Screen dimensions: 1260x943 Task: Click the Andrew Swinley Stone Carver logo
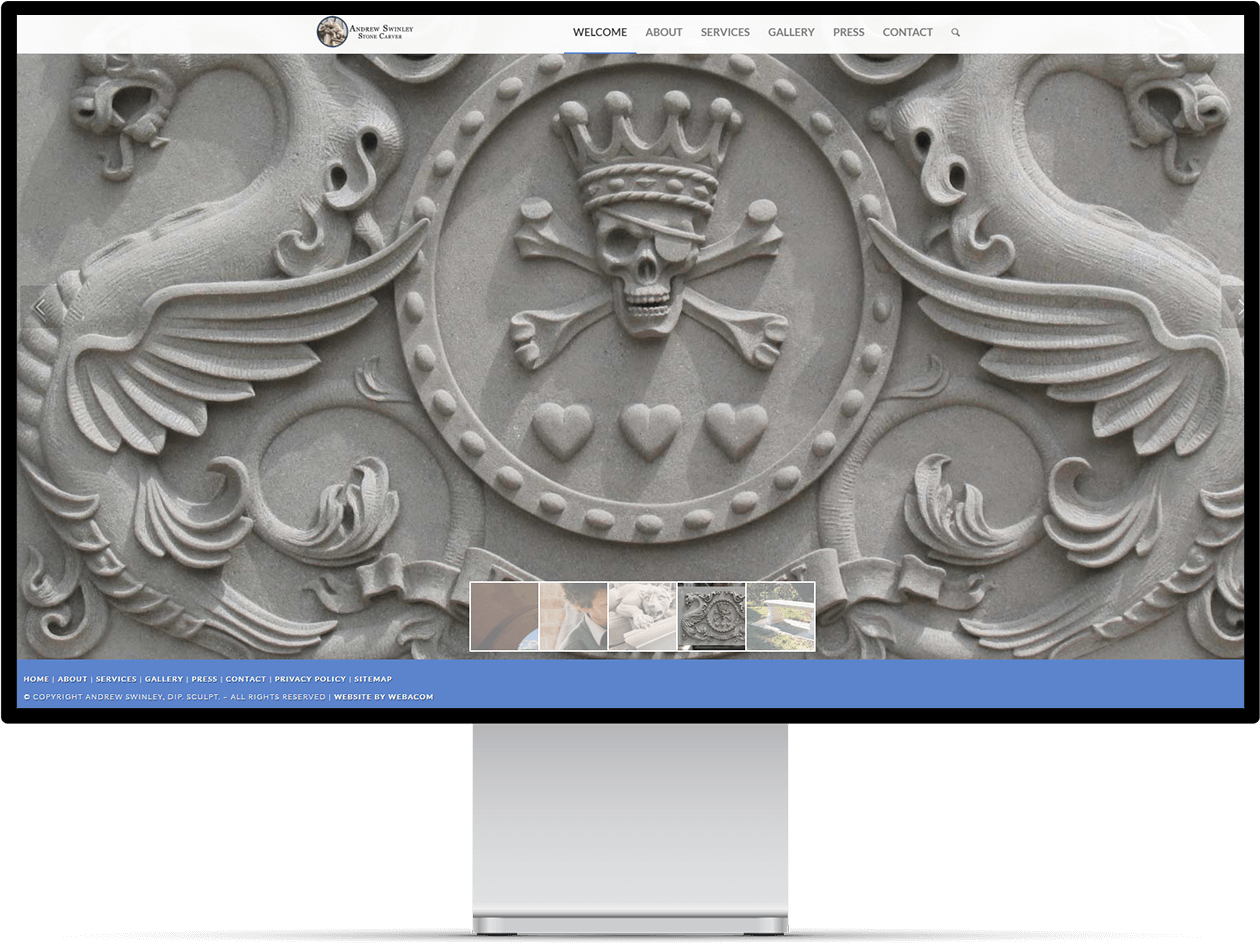tap(365, 31)
